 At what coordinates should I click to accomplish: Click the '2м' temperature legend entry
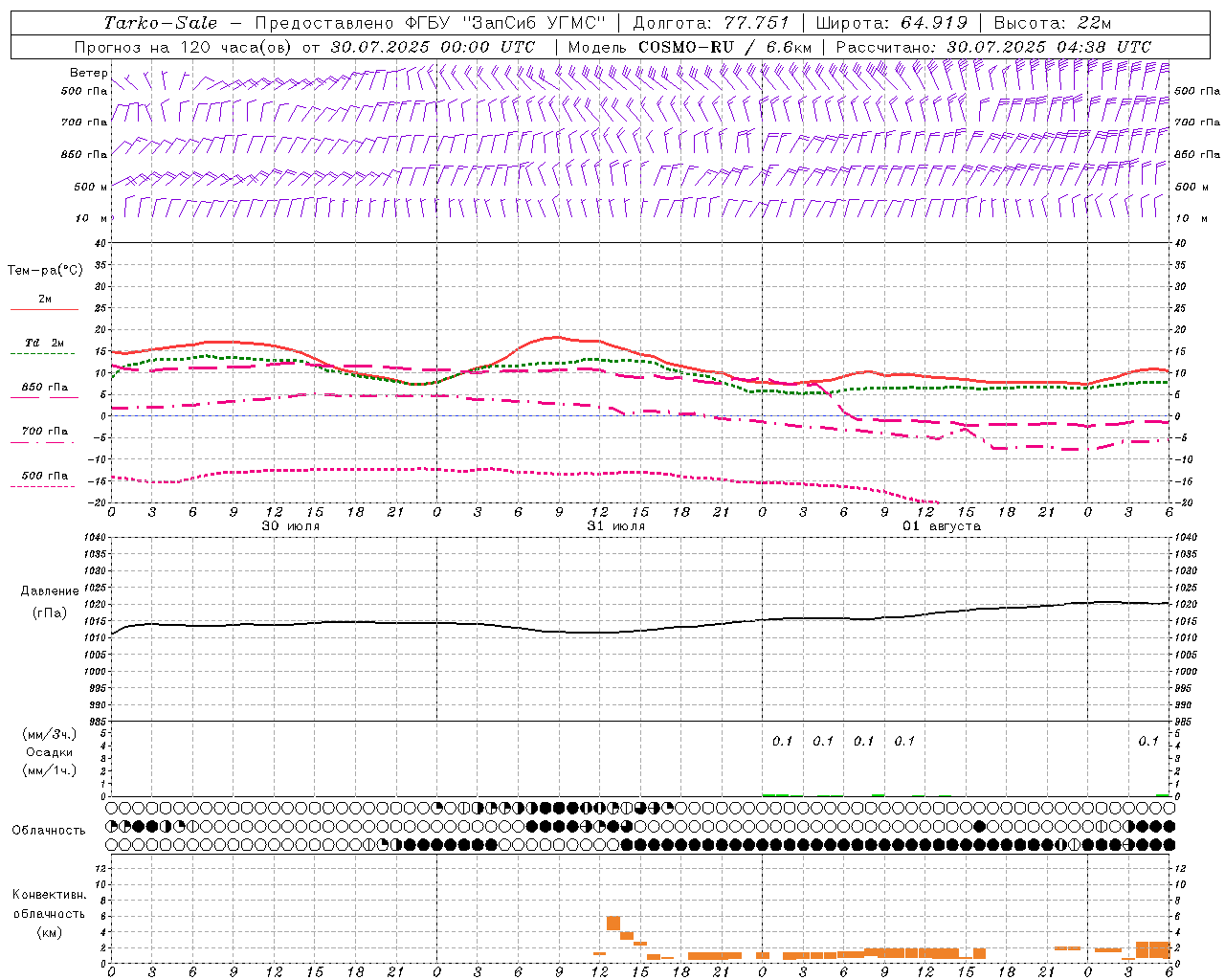pos(45,300)
